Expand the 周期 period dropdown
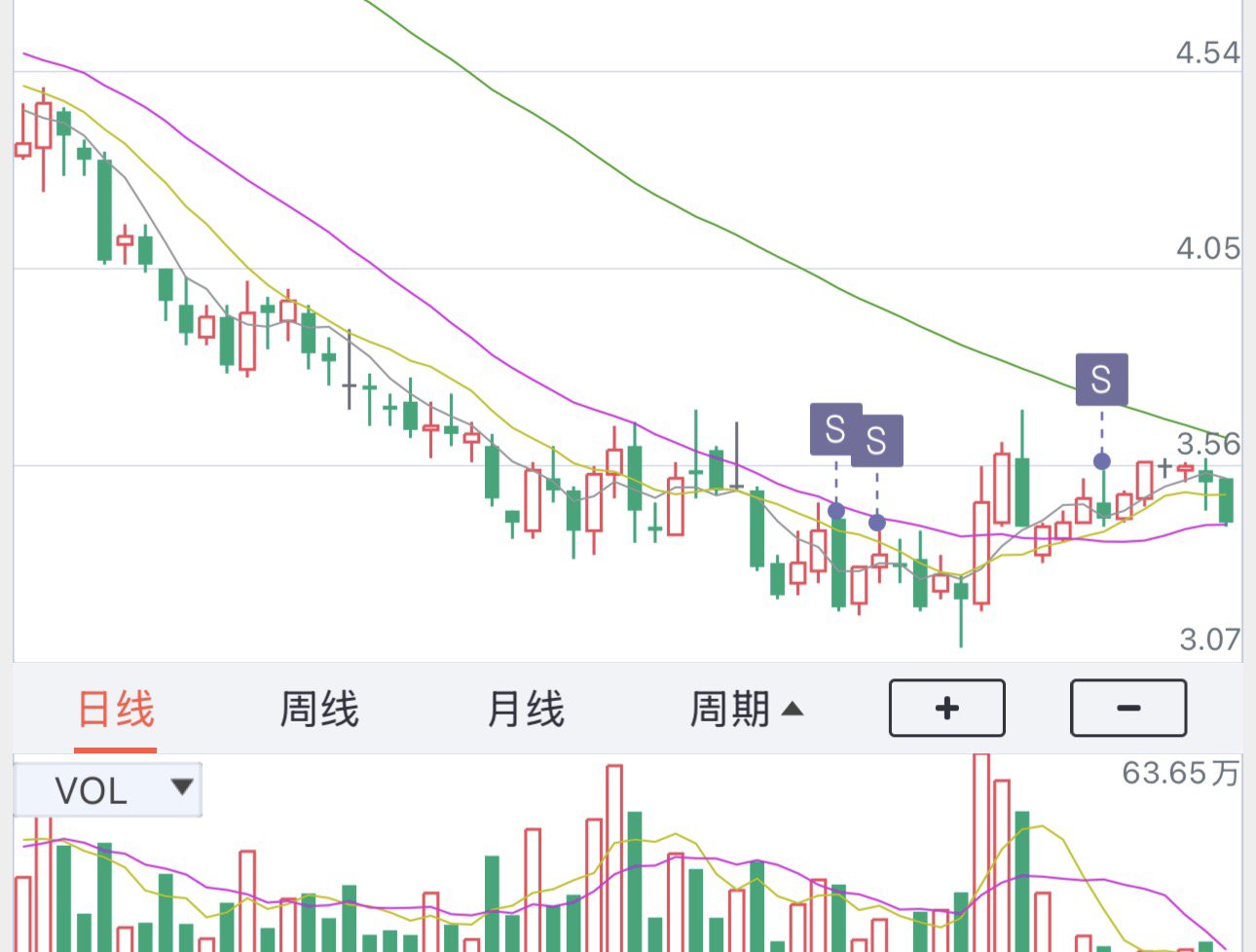Screen dimensions: 1256x952 pyautogui.click(x=747, y=709)
